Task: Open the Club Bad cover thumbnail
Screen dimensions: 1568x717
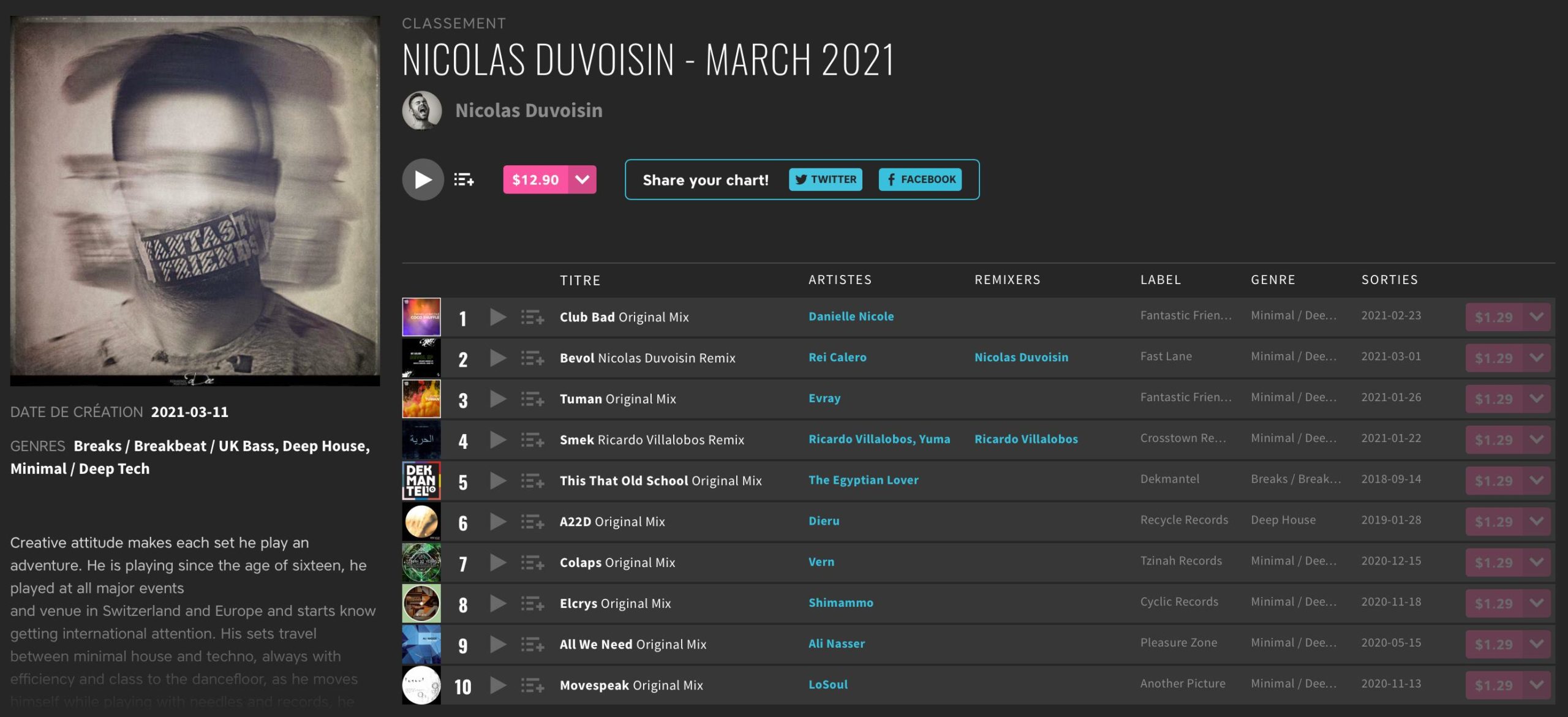Action: click(x=421, y=317)
